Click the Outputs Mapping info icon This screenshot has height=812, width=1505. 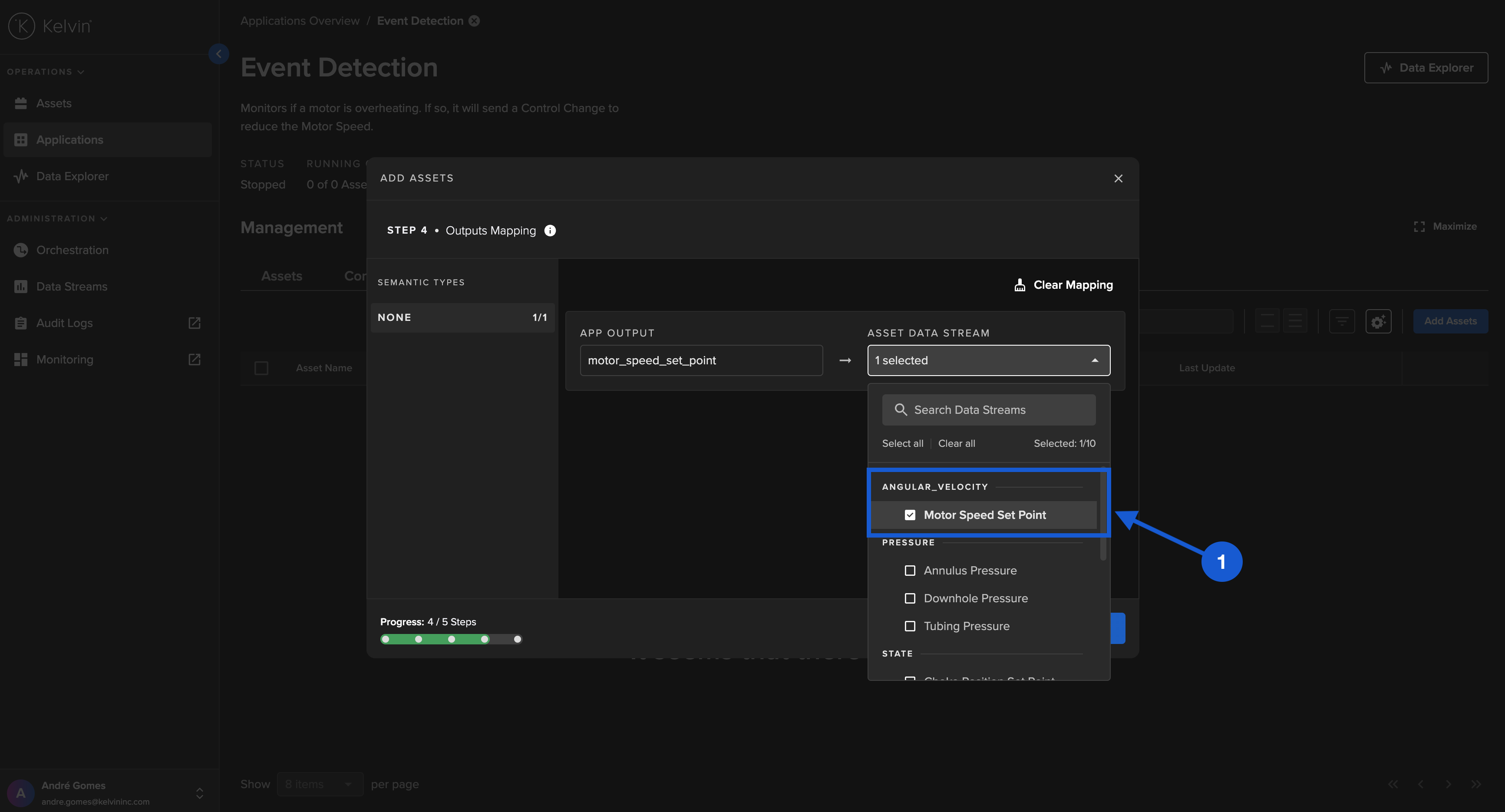click(x=550, y=230)
